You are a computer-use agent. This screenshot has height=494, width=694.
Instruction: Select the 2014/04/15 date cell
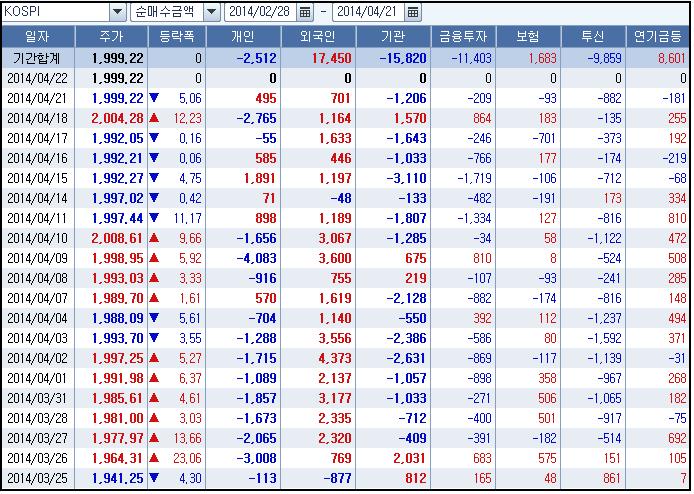tap(38, 178)
